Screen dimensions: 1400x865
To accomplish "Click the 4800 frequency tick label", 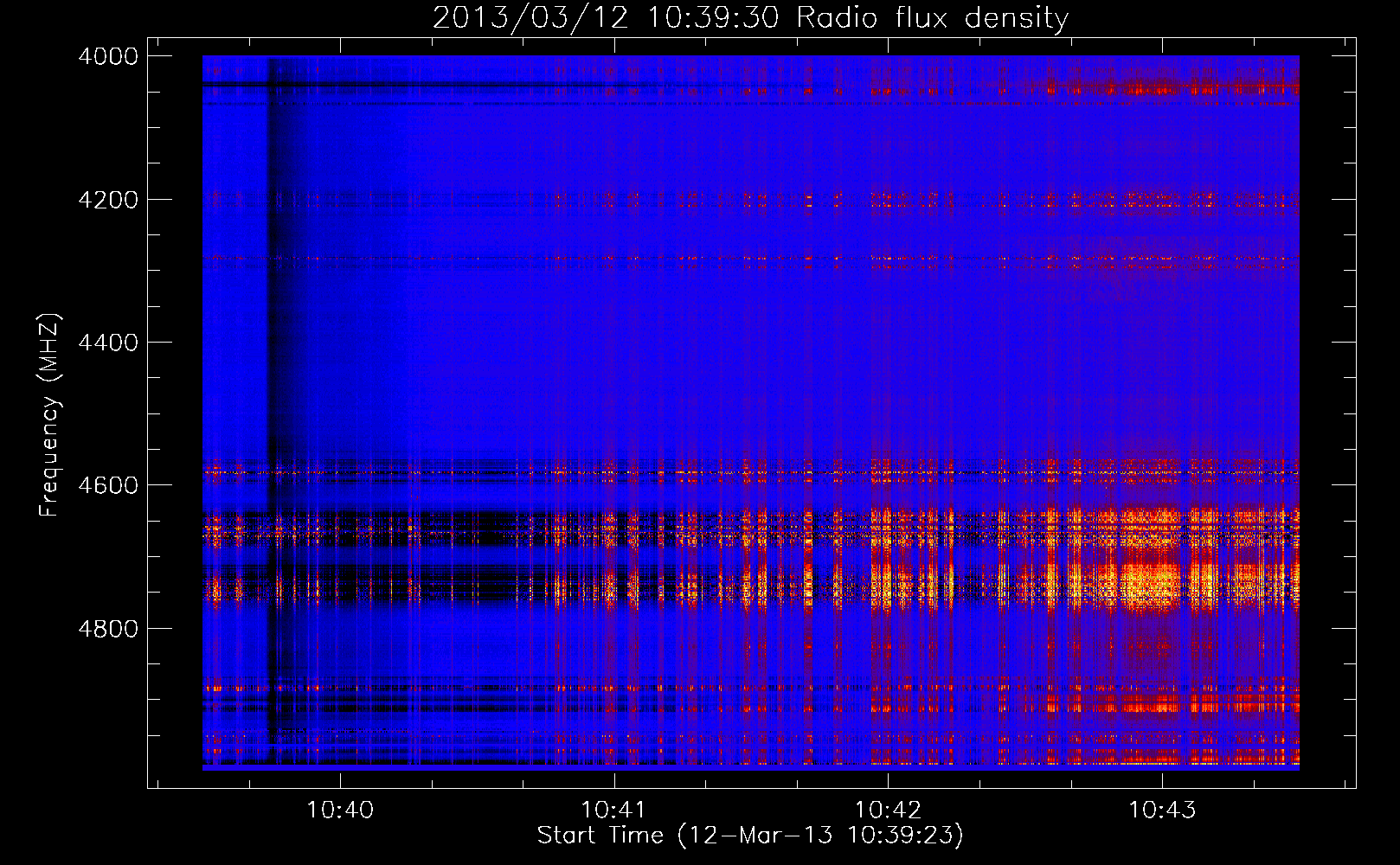I will click(x=108, y=629).
